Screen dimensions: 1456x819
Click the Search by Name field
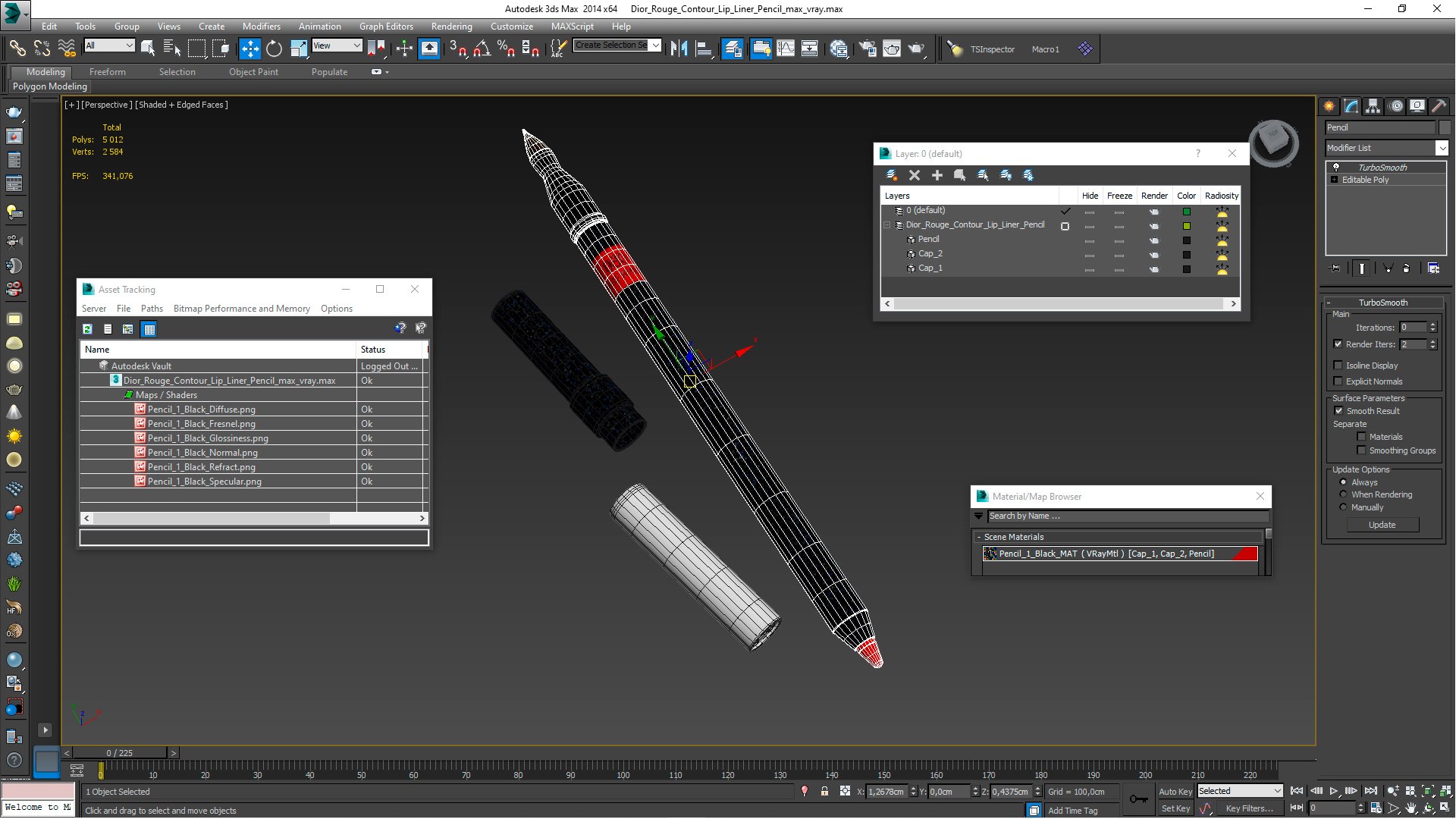pyautogui.click(x=1128, y=516)
